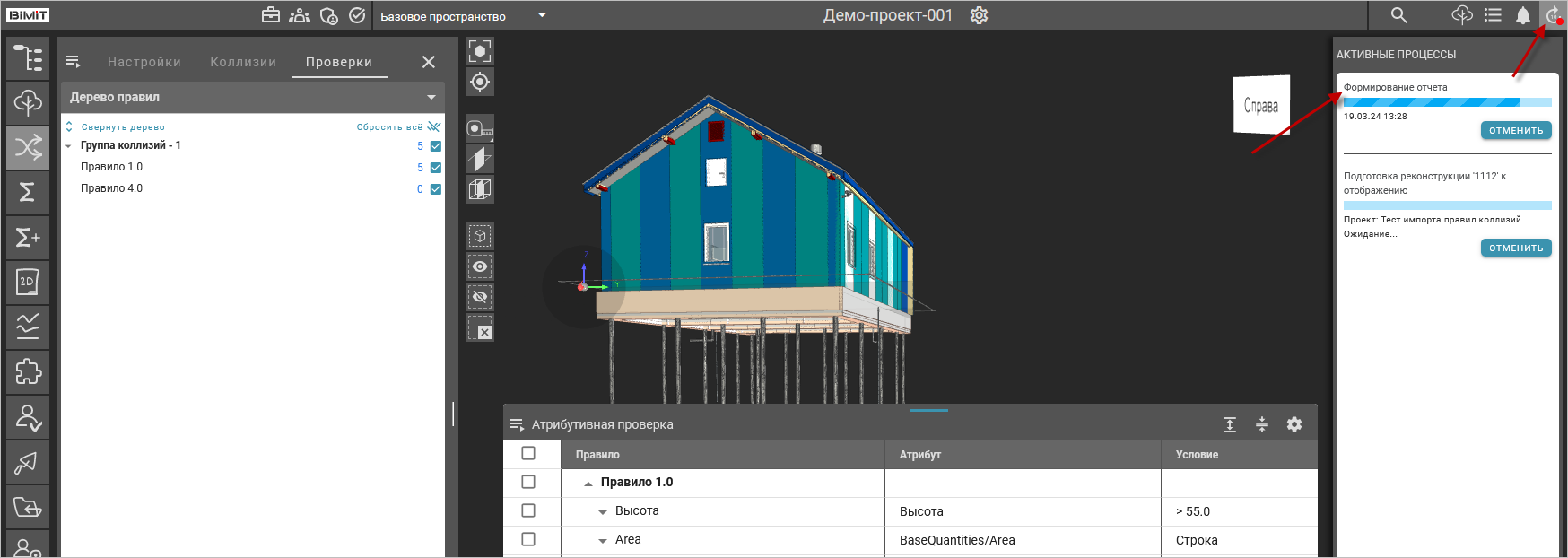Open the notifications bell icon
1568x558 pixels.
click(1523, 15)
